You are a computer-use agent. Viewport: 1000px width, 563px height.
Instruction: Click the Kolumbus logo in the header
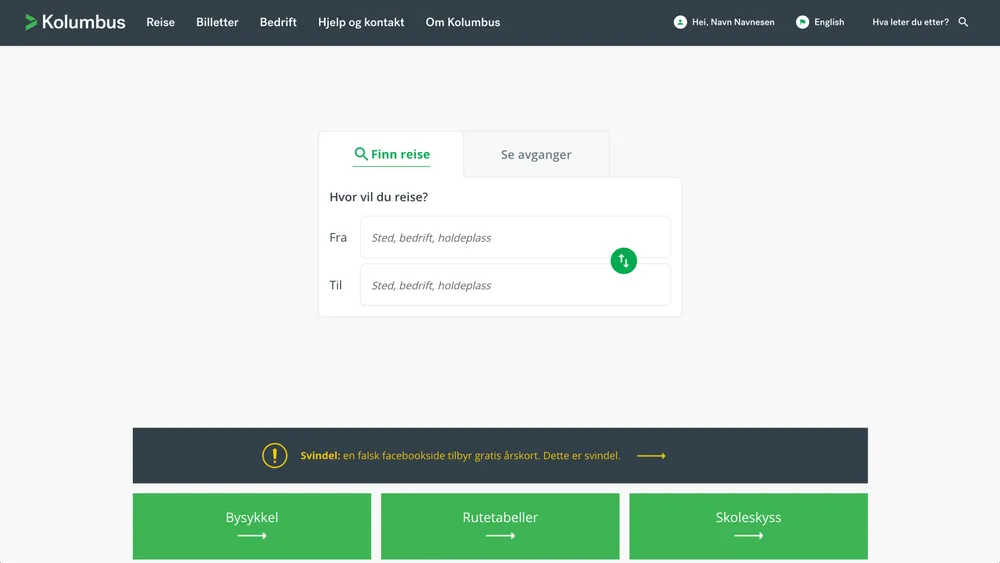point(75,22)
